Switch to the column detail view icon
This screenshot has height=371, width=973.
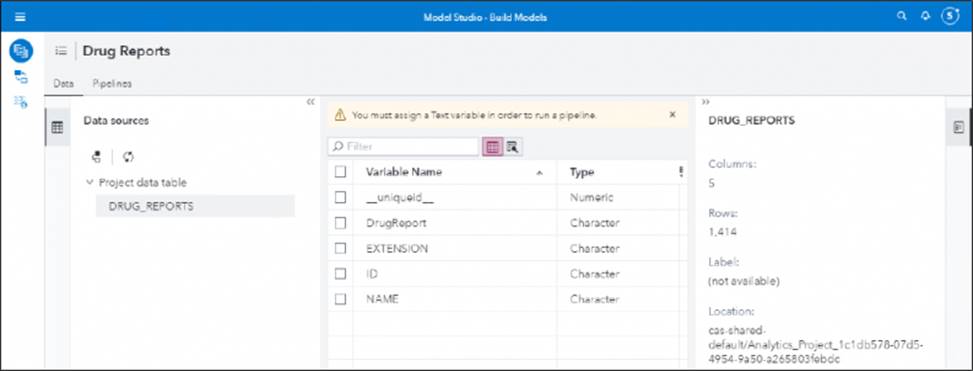[x=512, y=147]
